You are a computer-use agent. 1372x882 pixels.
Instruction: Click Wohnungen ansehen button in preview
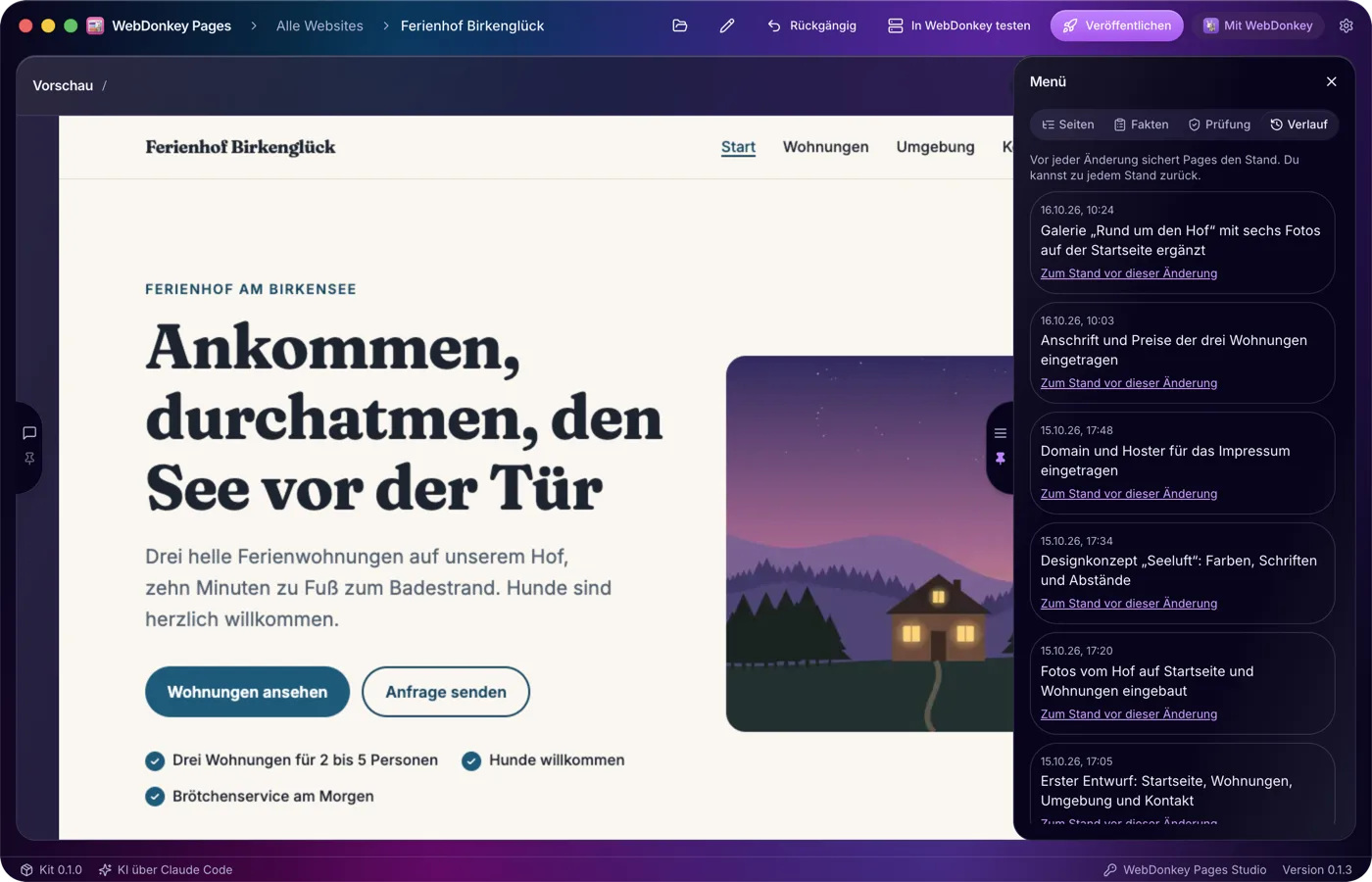pos(247,692)
